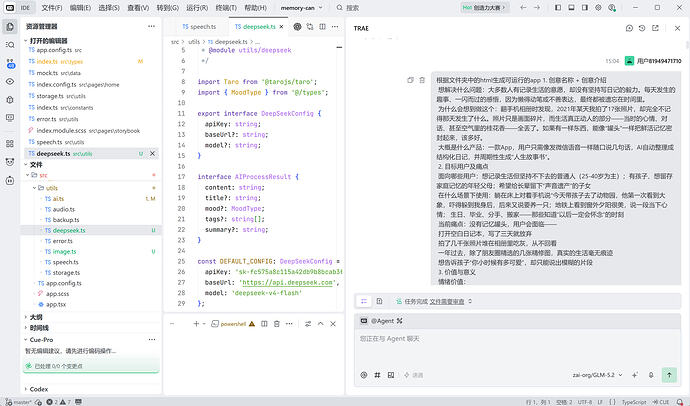Toggle the file changes view in chat
The image size is (690, 406).
[x=379, y=301]
